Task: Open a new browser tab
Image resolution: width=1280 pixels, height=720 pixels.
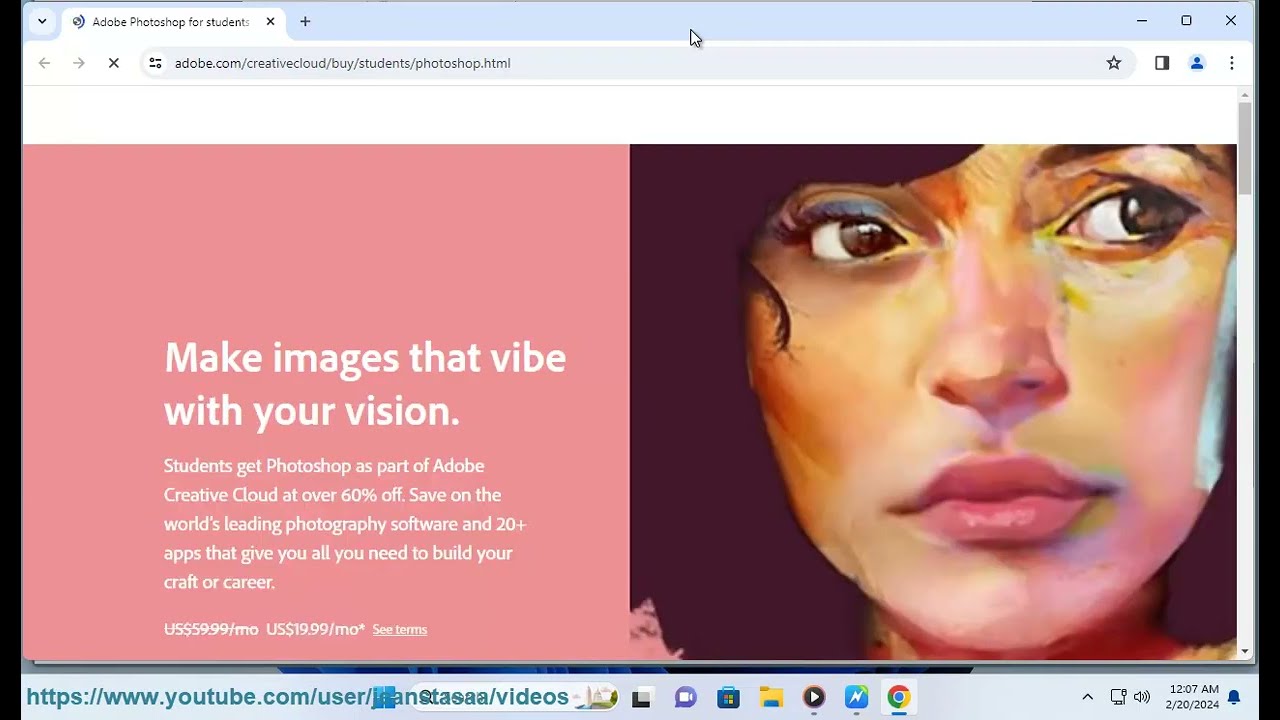Action: (x=305, y=21)
